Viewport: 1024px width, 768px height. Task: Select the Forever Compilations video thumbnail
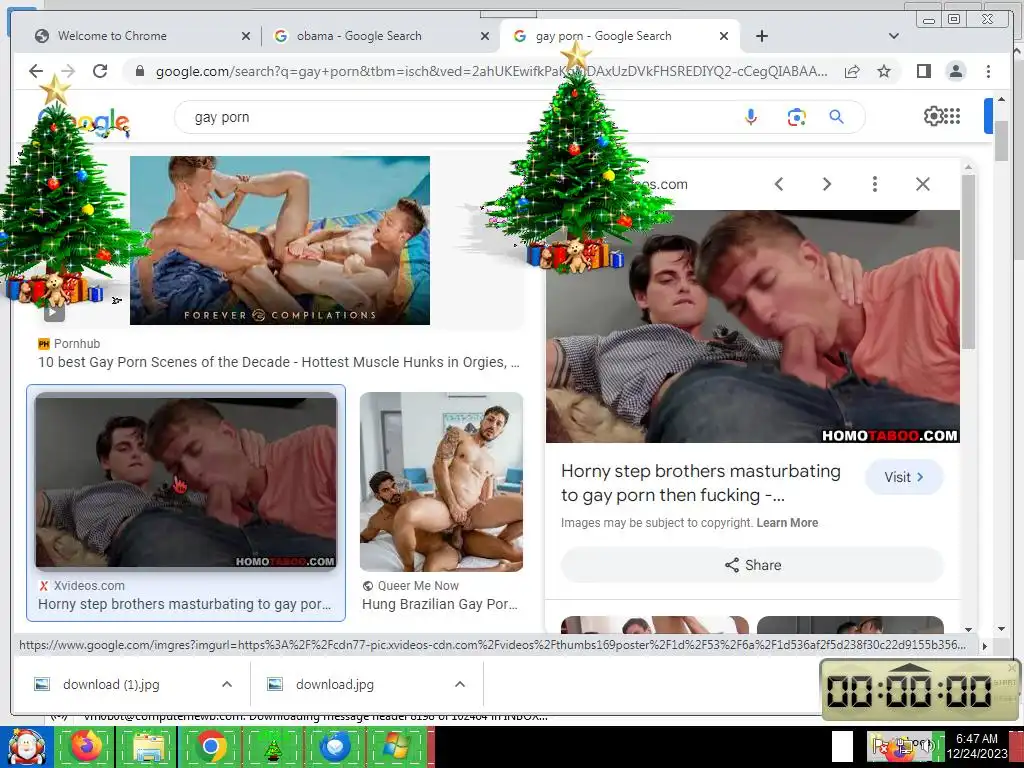click(x=280, y=240)
